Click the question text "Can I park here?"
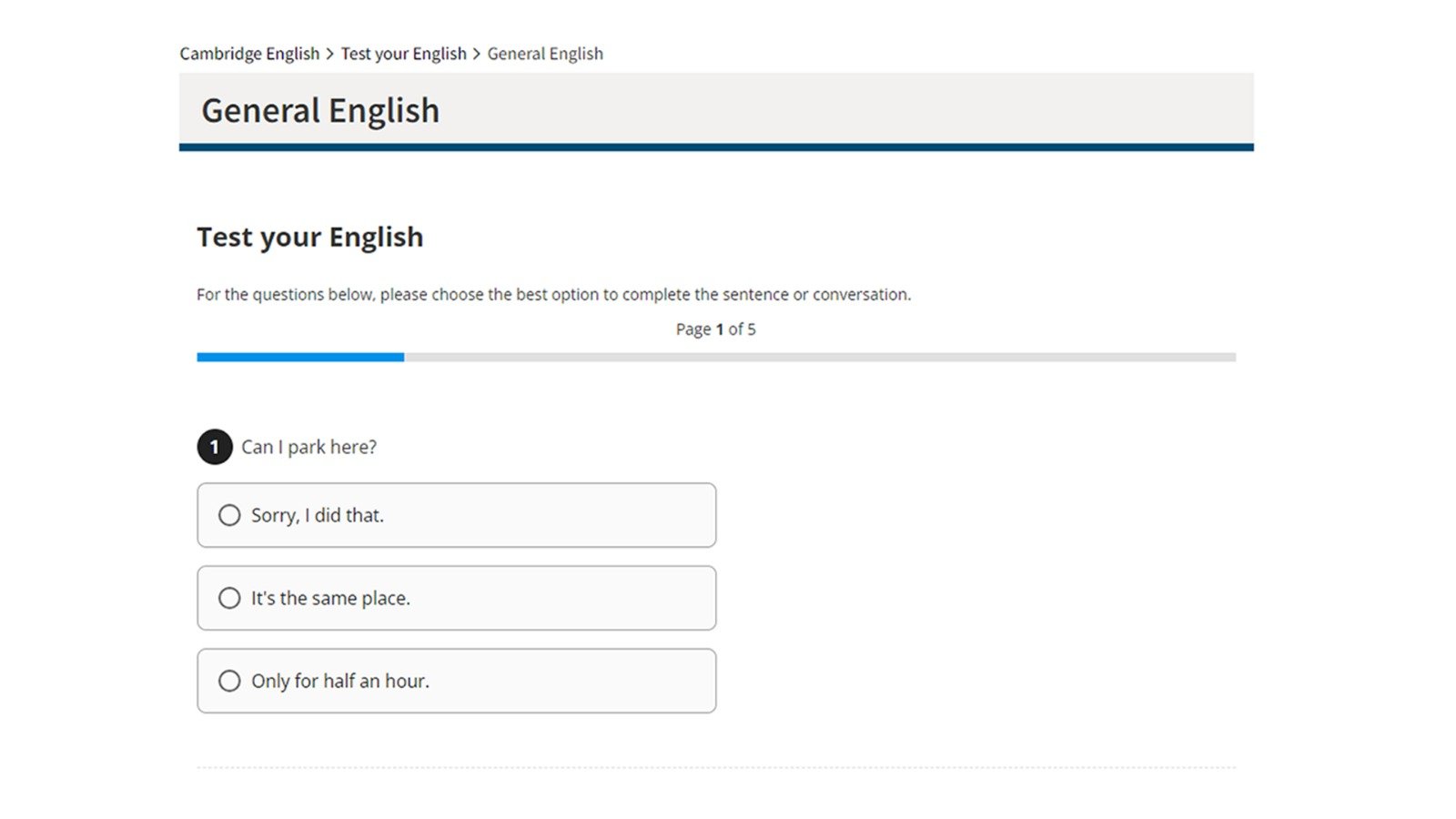 click(308, 447)
